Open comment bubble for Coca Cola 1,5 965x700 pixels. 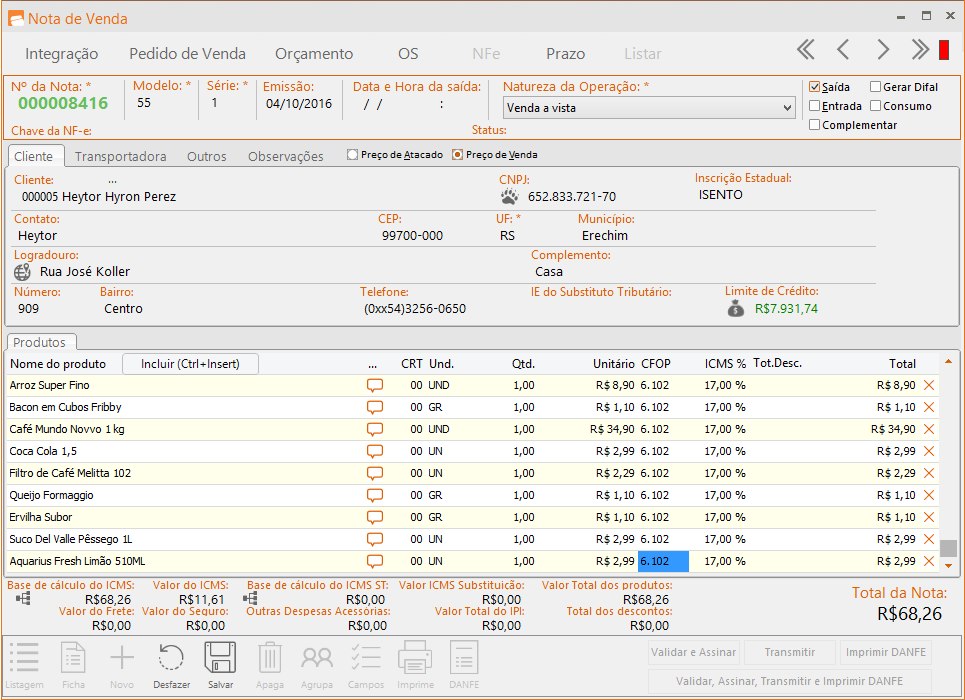(375, 451)
